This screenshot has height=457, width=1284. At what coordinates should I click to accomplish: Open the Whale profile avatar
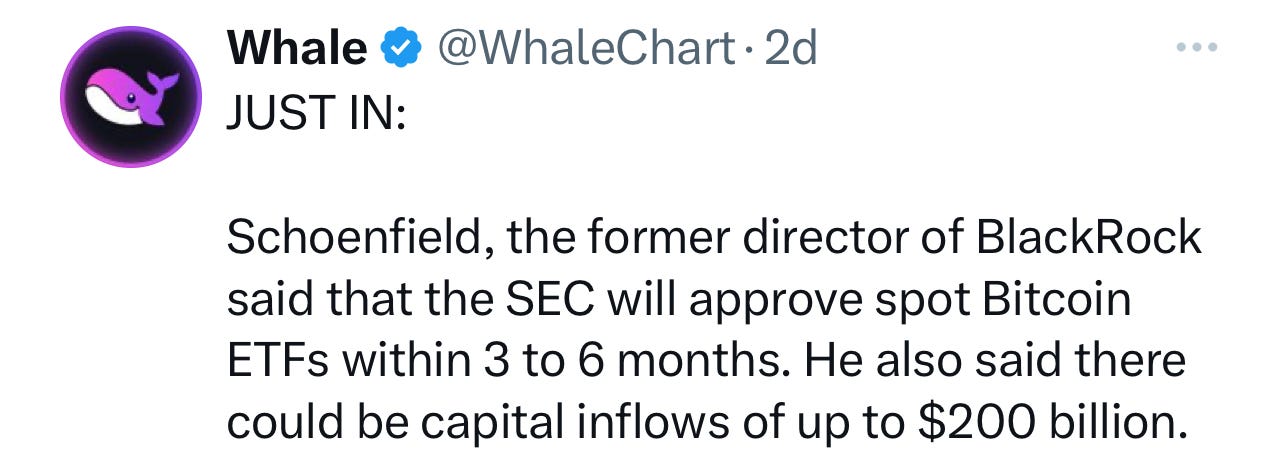click(x=131, y=96)
